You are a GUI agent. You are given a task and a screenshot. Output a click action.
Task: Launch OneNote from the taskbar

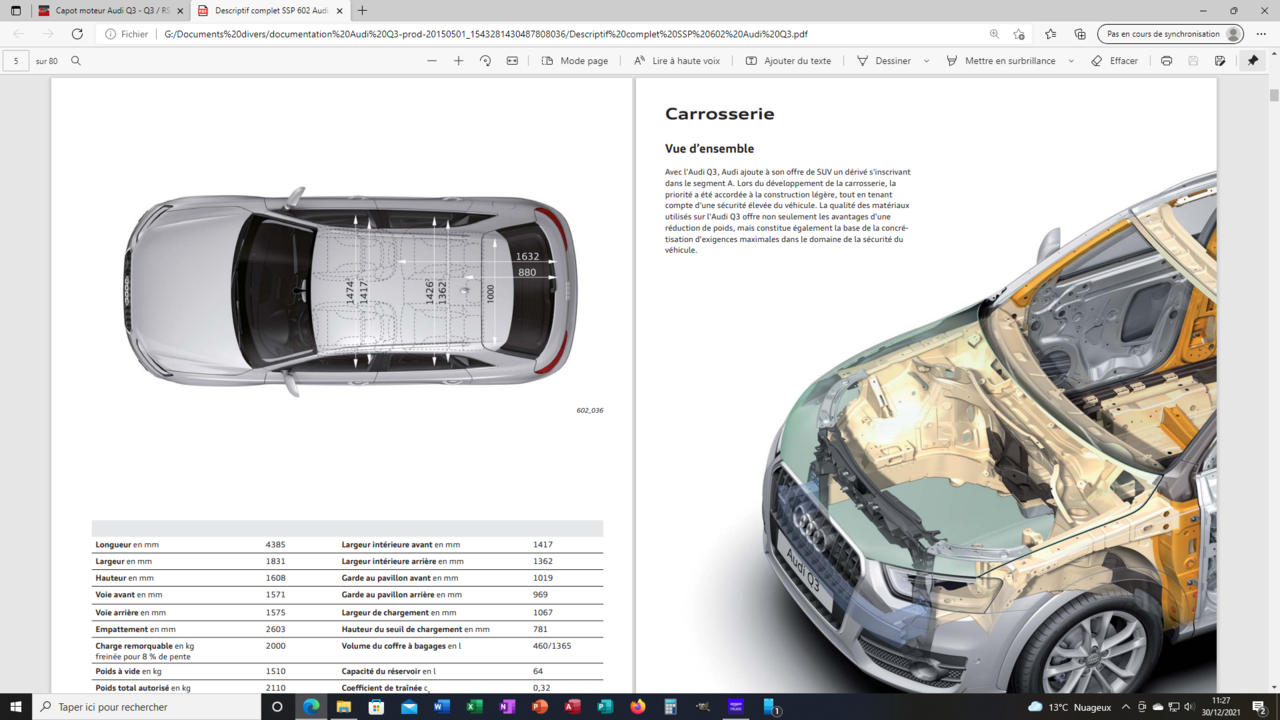(507, 707)
